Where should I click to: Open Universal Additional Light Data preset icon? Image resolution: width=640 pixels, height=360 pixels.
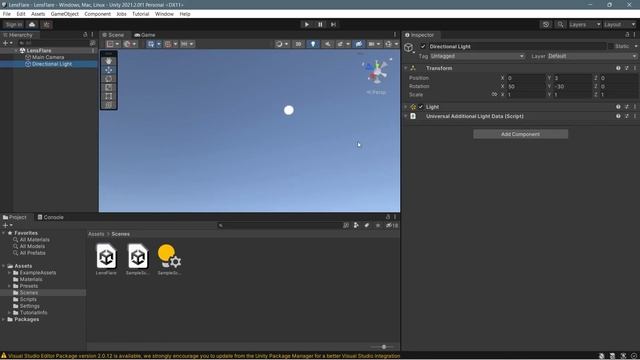(x=627, y=116)
